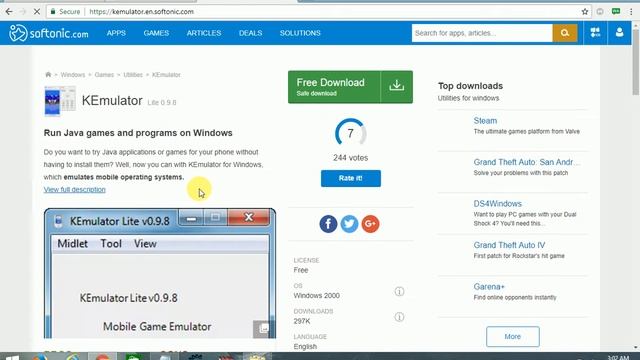Open the APPS menu in the navbar

tap(116, 33)
